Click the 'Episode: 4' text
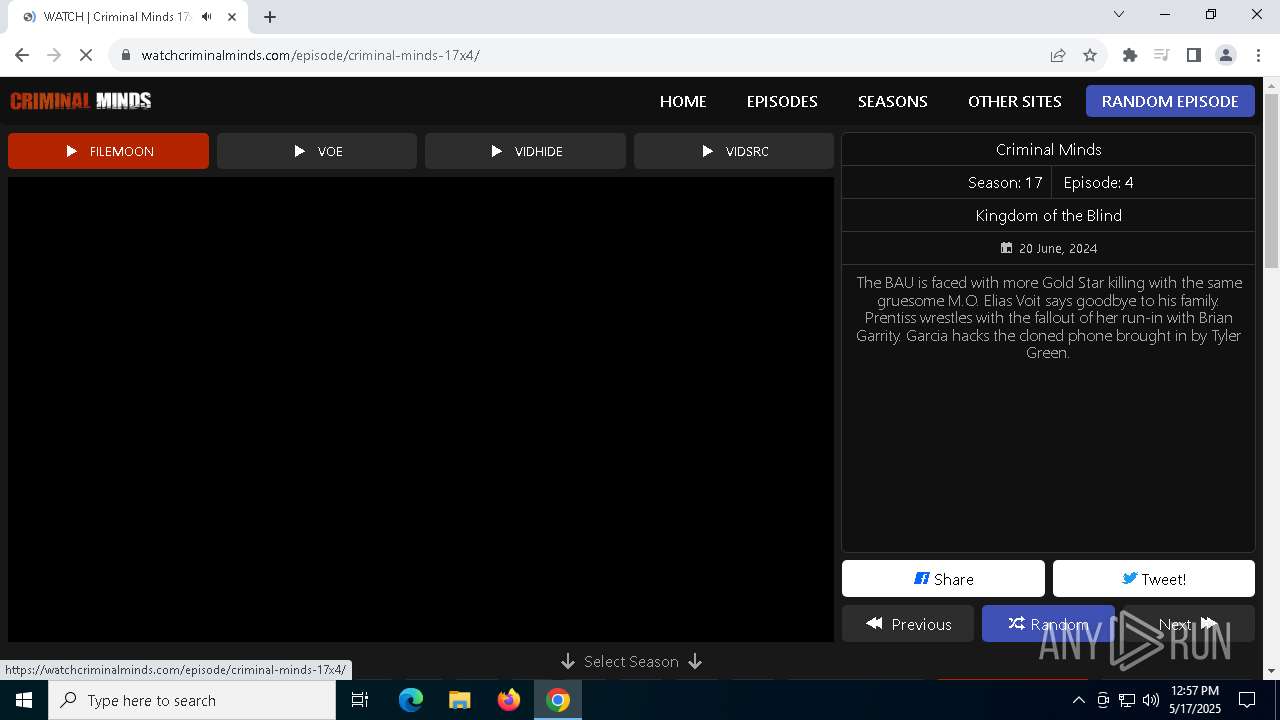 [x=1098, y=182]
